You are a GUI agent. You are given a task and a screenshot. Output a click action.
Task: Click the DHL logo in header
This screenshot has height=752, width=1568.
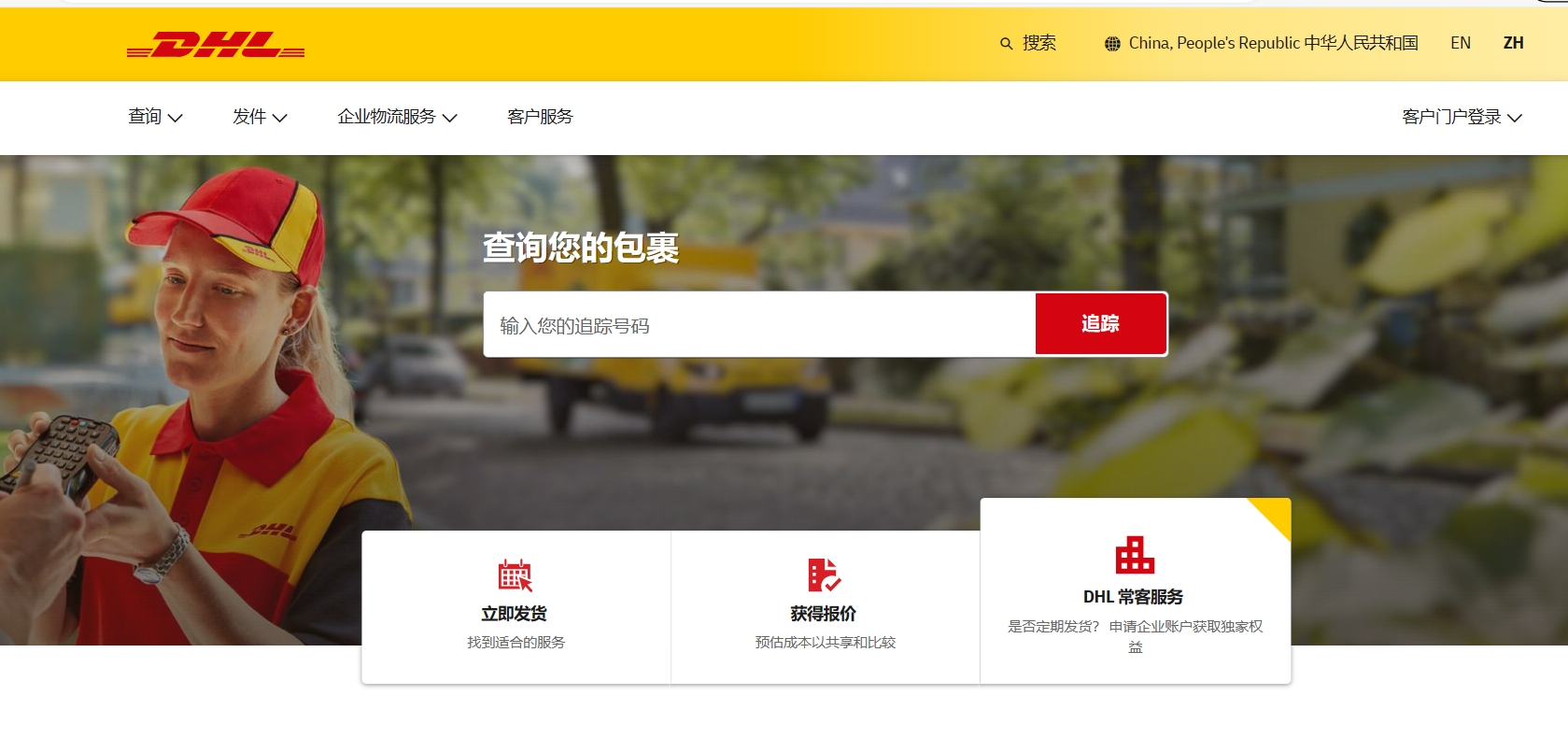click(x=216, y=45)
